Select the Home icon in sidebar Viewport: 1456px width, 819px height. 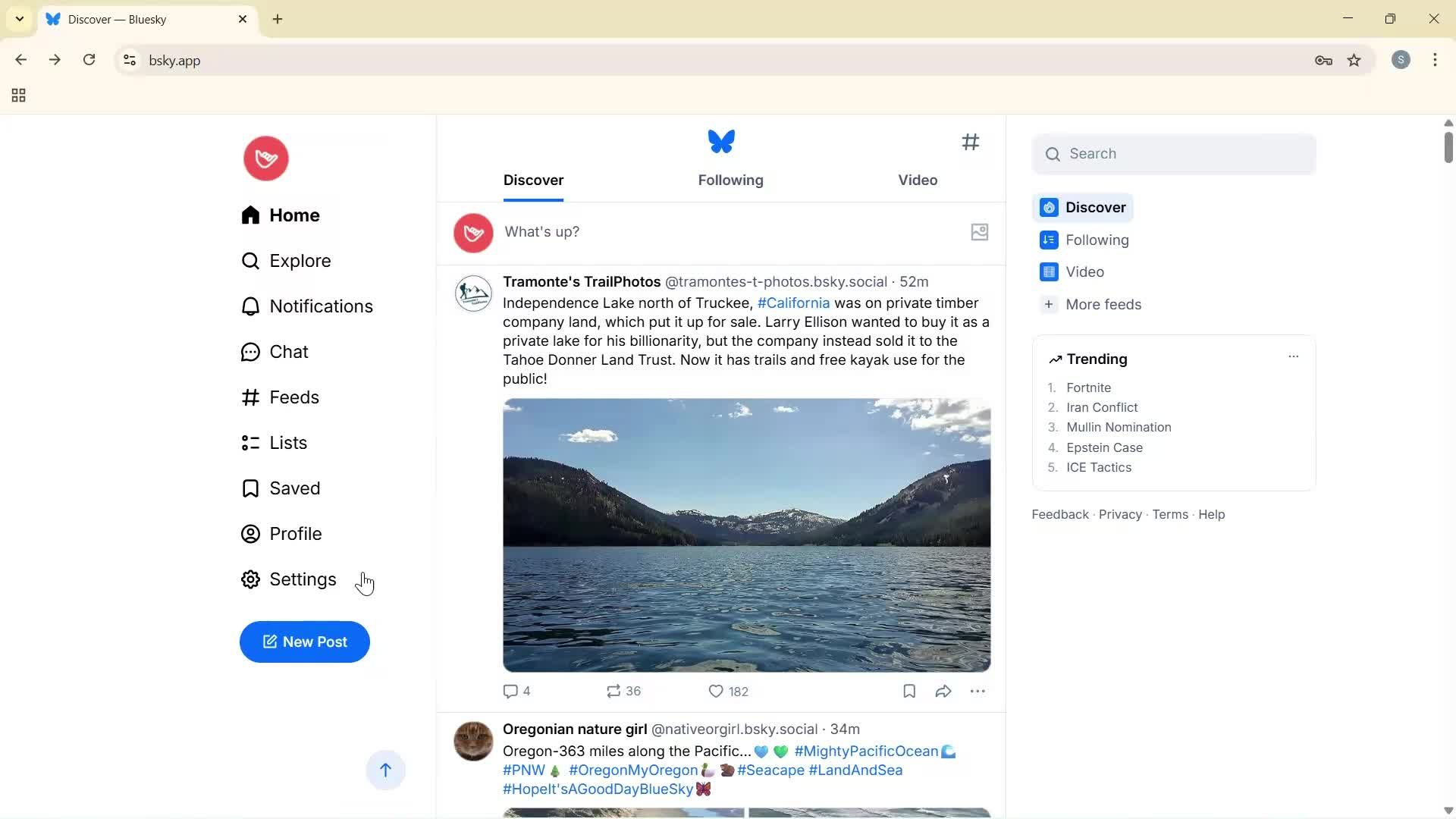(x=251, y=215)
